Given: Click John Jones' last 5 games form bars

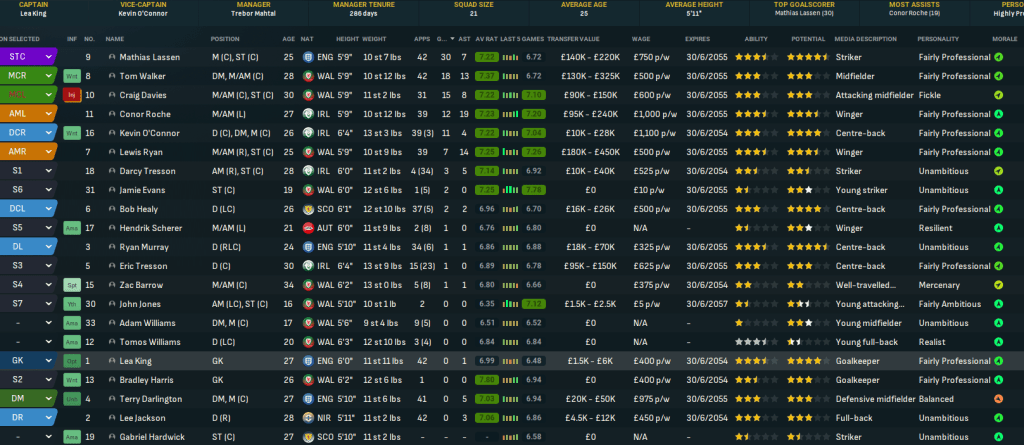Looking at the screenshot, I should 510,304.
